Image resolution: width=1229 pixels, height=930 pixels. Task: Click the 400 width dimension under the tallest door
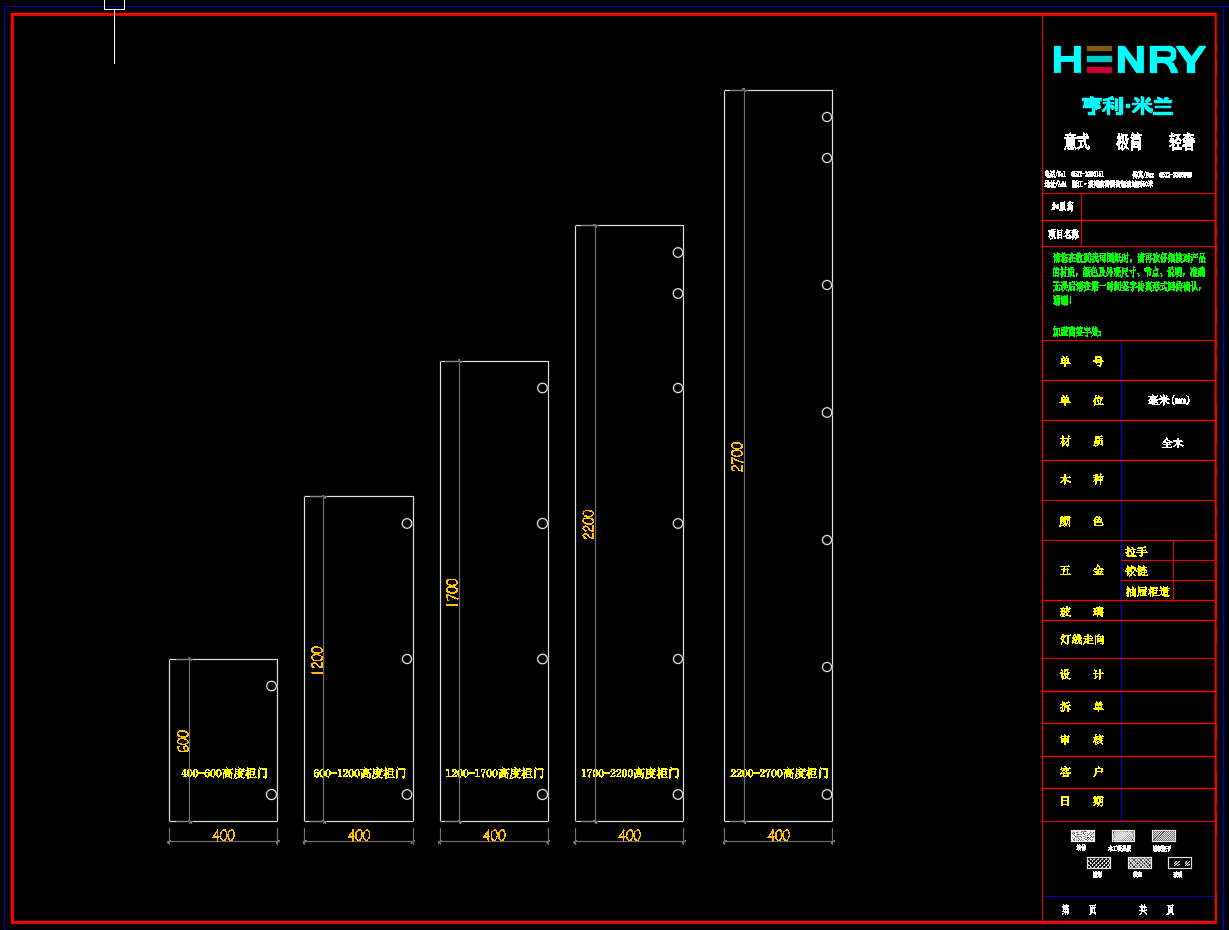click(778, 835)
